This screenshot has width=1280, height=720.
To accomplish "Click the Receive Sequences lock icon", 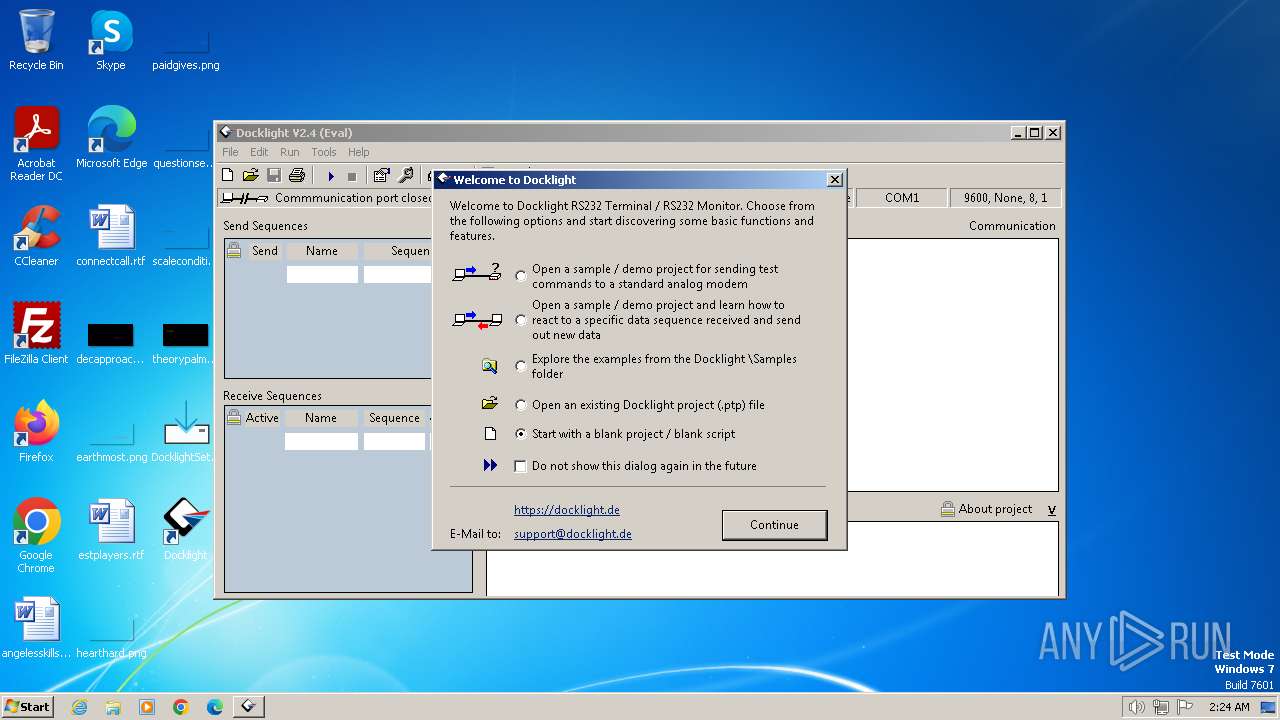I will [234, 418].
